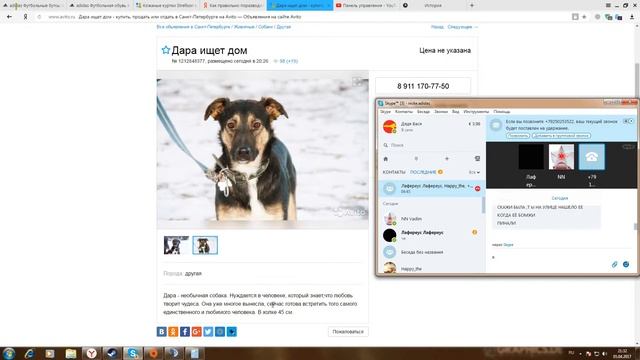Switch to КОНТАКТЫ tab in Skype
Viewport: 640px width, 360px height.
[x=394, y=172]
